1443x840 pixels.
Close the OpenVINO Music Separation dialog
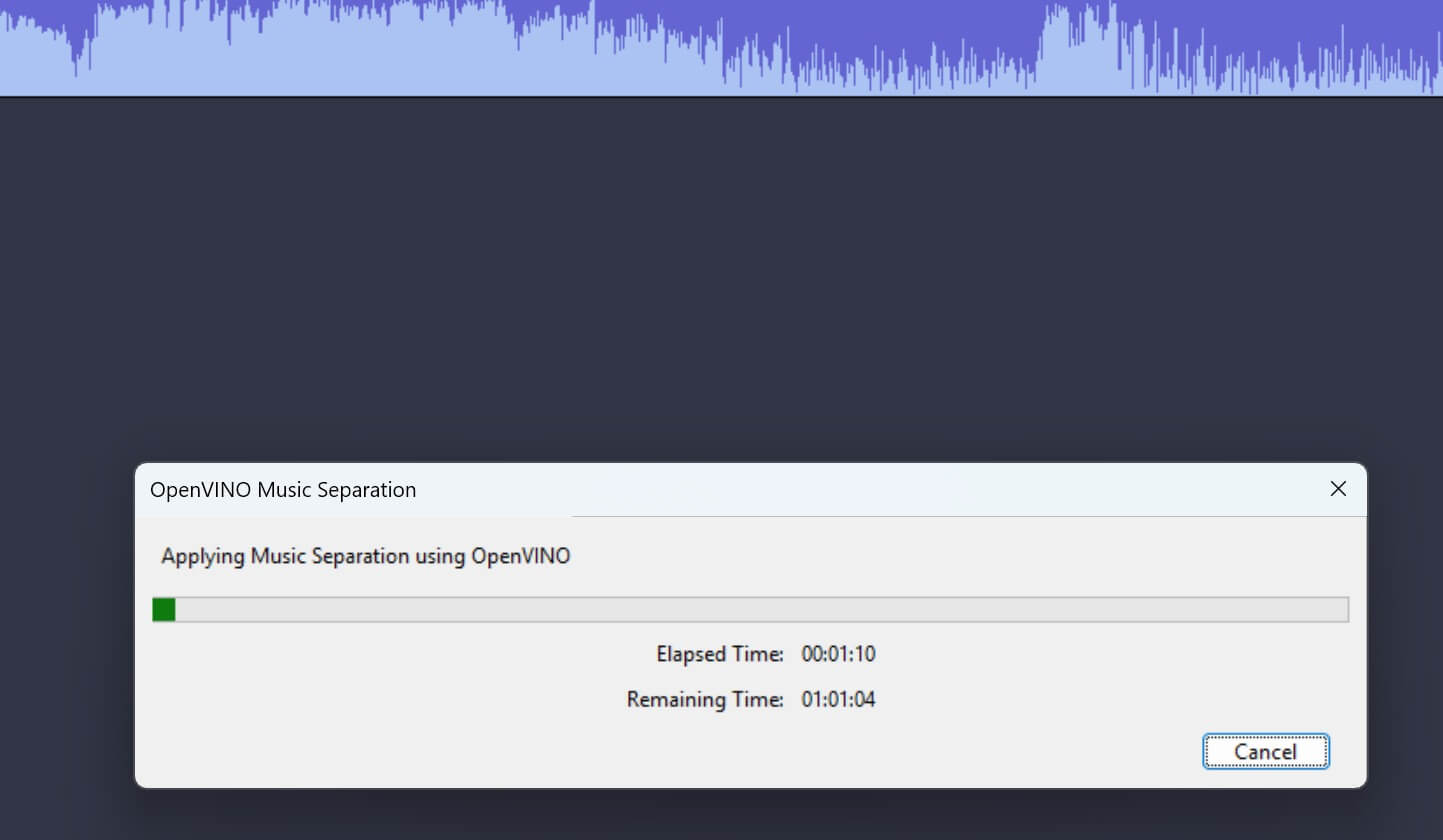(x=1338, y=489)
